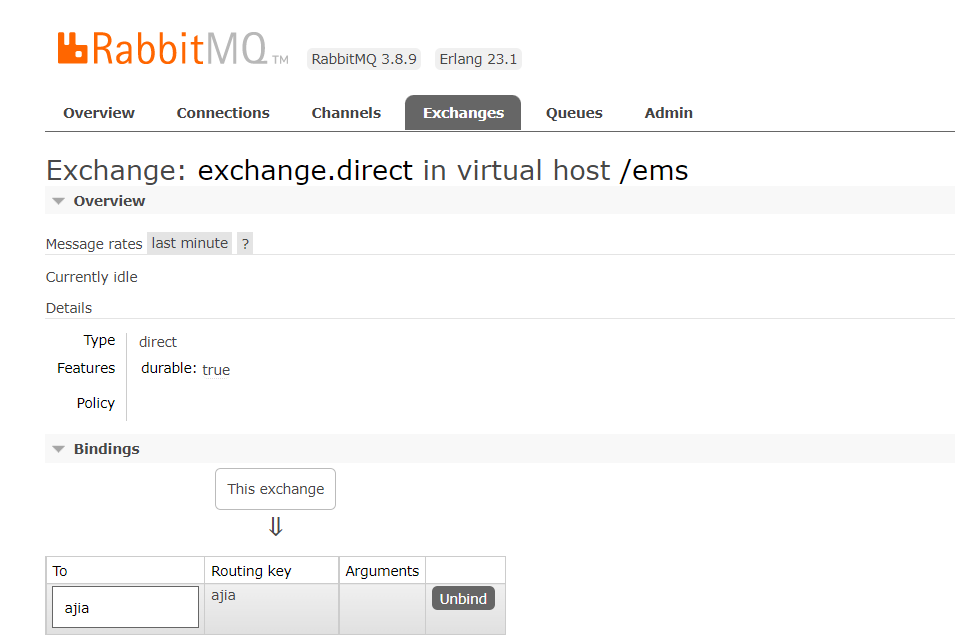
Task: Click the RabbitMQ logo icon
Action: click(x=73, y=48)
